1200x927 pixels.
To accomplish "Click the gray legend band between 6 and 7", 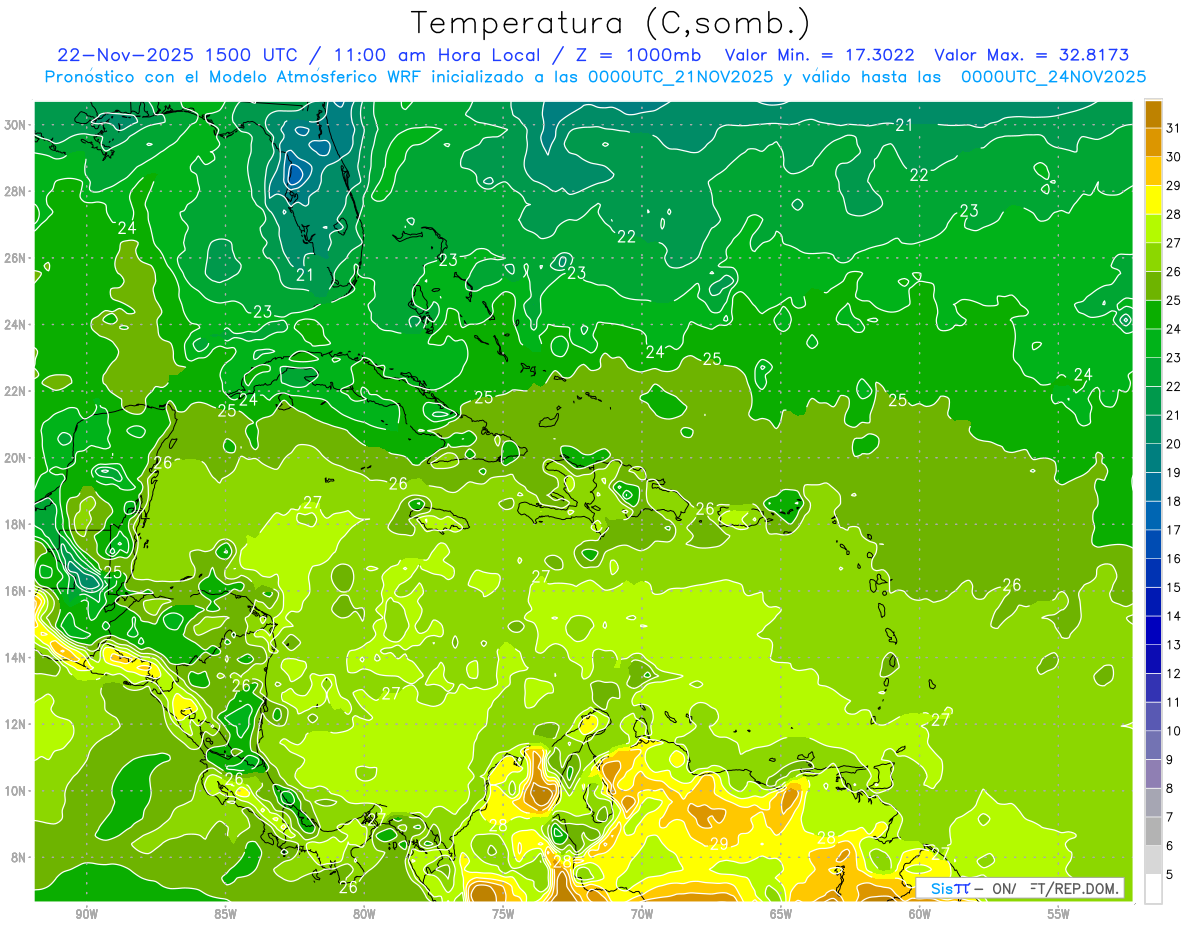I will (1153, 832).
